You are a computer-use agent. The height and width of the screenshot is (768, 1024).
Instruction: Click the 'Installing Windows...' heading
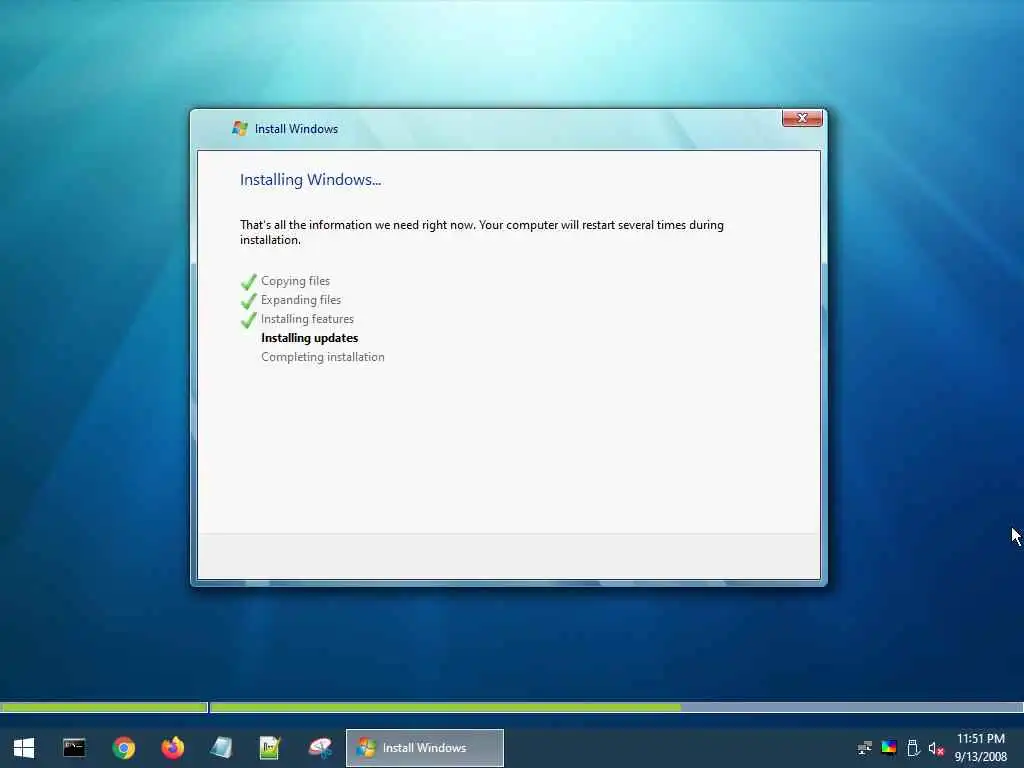coord(310,180)
